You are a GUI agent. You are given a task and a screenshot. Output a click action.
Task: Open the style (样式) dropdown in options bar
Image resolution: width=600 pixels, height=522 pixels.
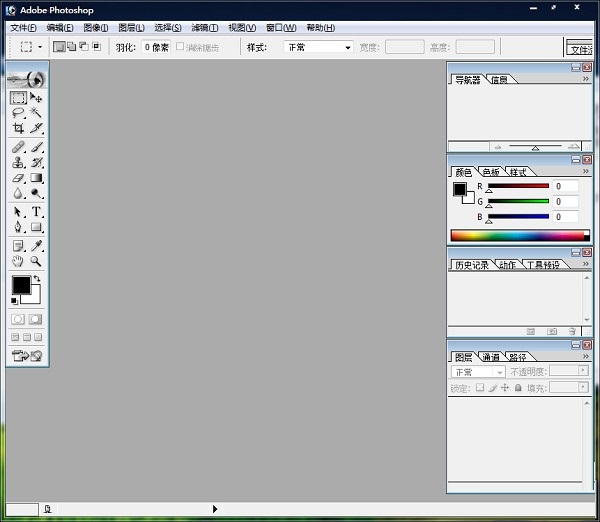[x=319, y=47]
